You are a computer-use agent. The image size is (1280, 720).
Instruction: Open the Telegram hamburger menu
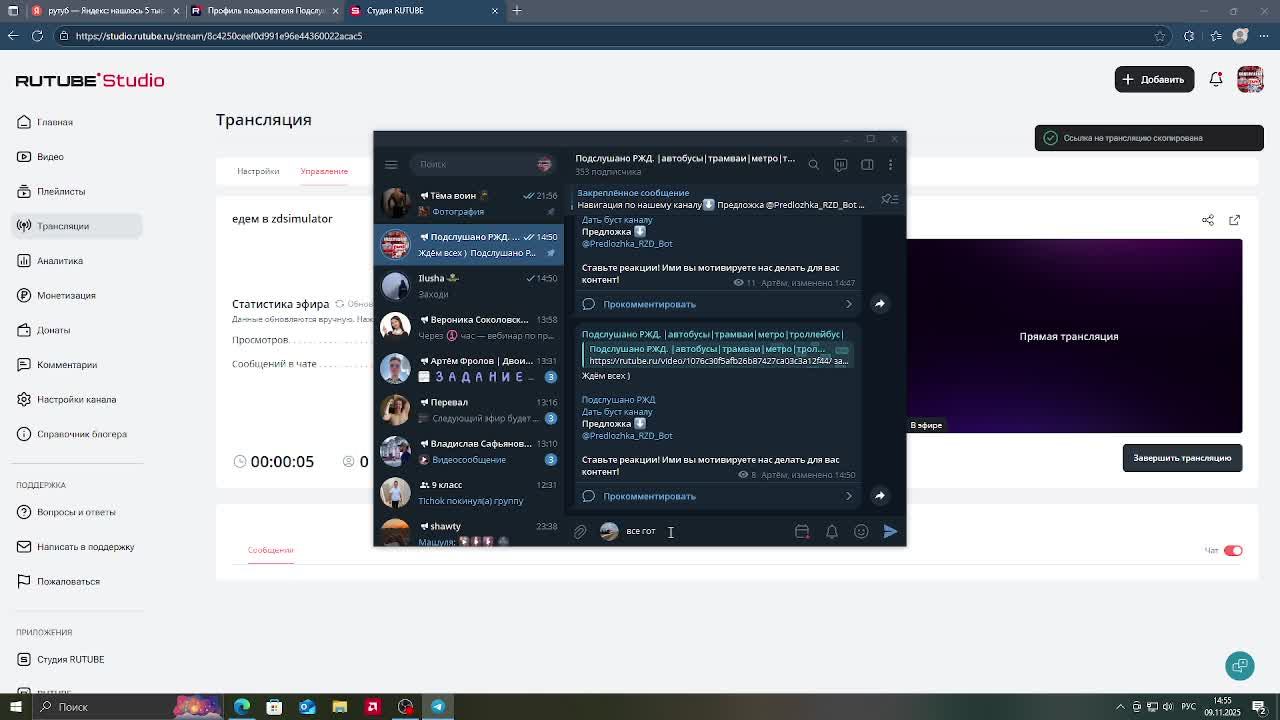click(391, 164)
